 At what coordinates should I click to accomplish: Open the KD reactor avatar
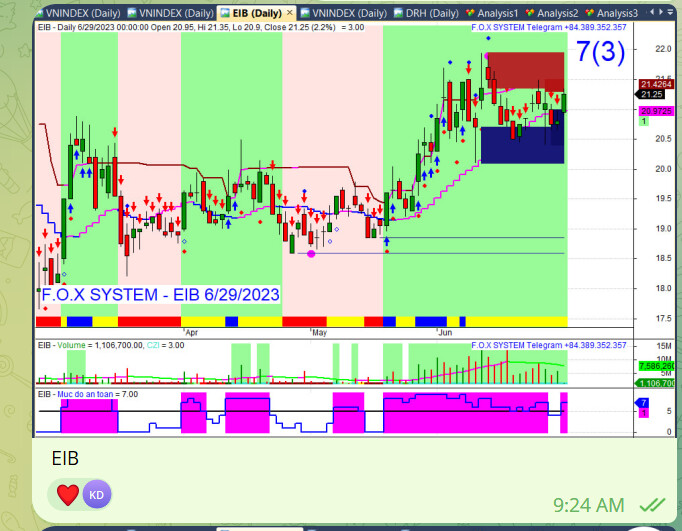click(x=97, y=494)
